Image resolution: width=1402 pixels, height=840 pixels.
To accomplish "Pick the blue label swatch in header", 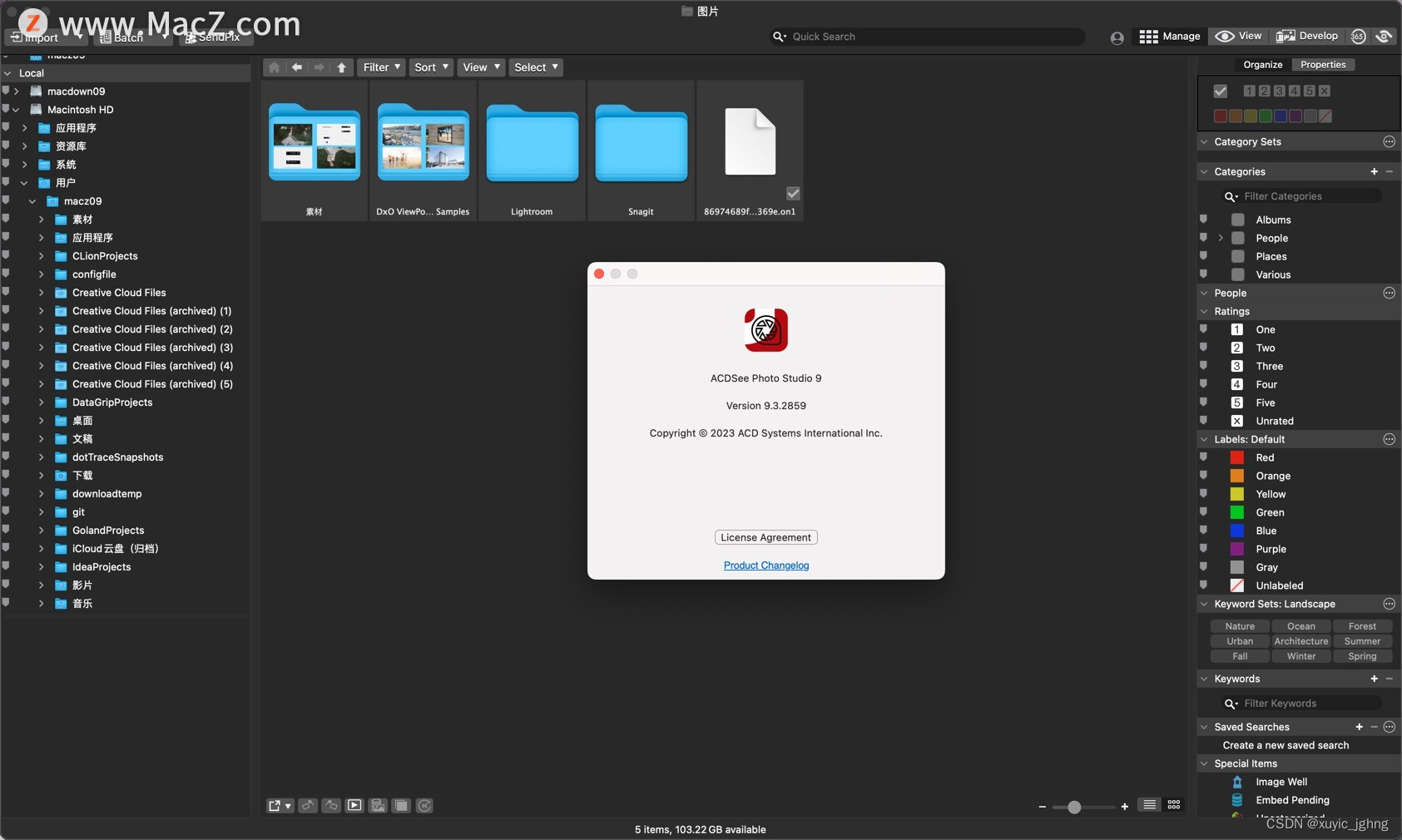I will (1281, 116).
